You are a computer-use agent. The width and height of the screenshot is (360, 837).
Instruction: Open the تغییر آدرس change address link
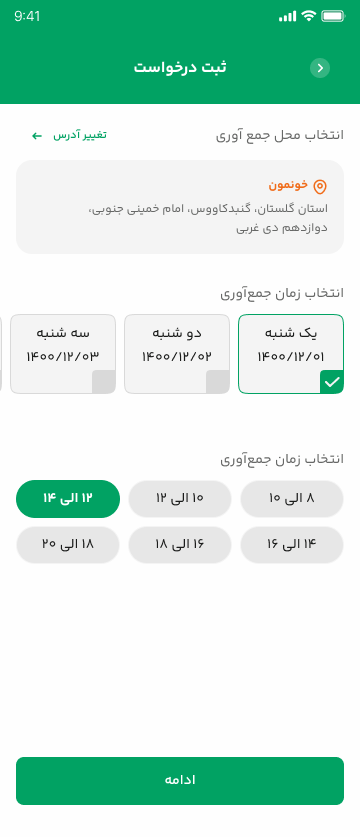point(80,135)
